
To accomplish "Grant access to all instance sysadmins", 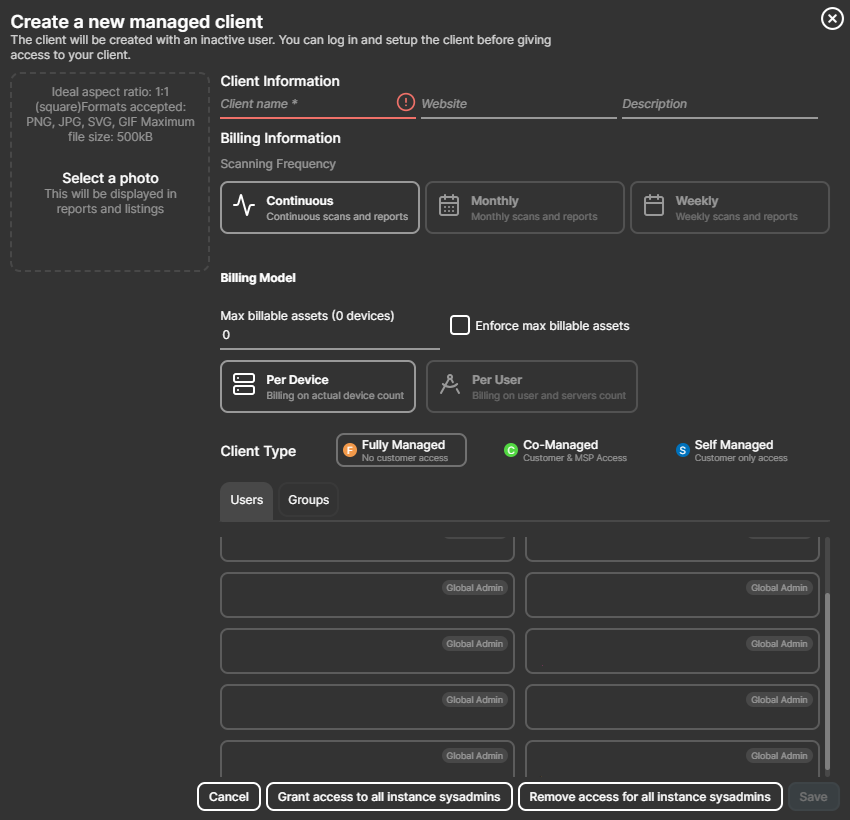I will pos(389,796).
